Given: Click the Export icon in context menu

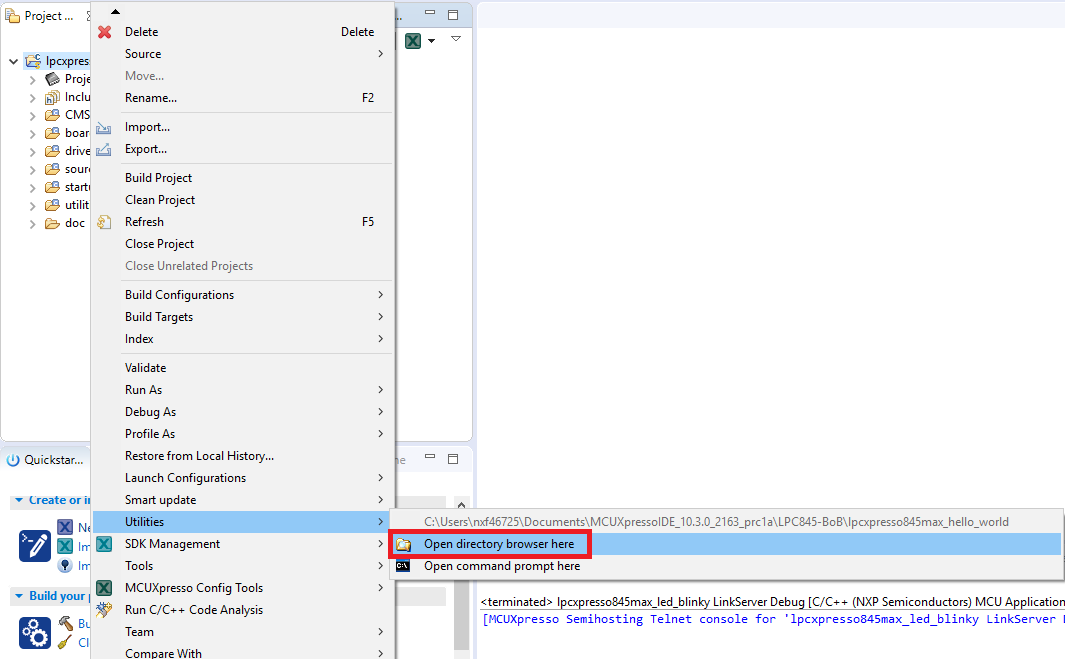Looking at the screenshot, I should coord(104,150).
